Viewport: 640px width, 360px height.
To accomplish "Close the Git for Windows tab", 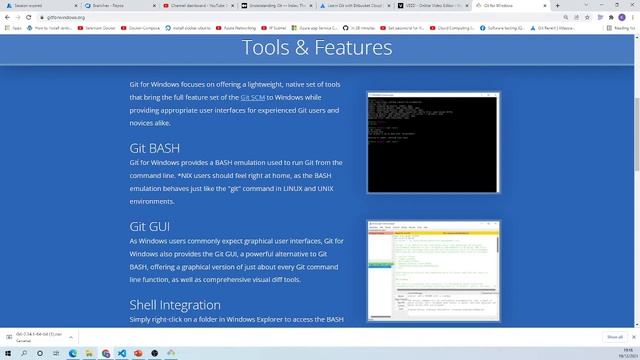I will tap(544, 6).
